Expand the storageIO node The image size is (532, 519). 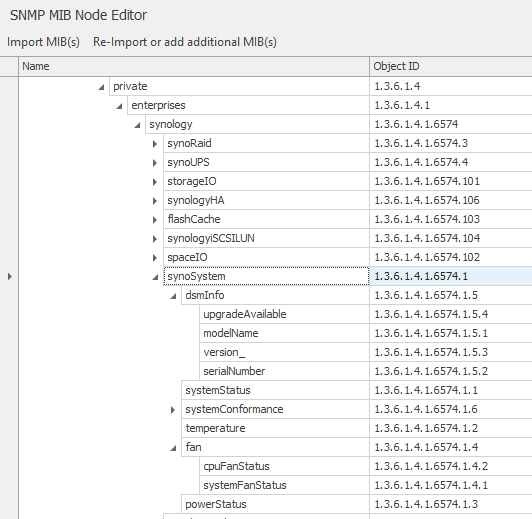click(155, 182)
